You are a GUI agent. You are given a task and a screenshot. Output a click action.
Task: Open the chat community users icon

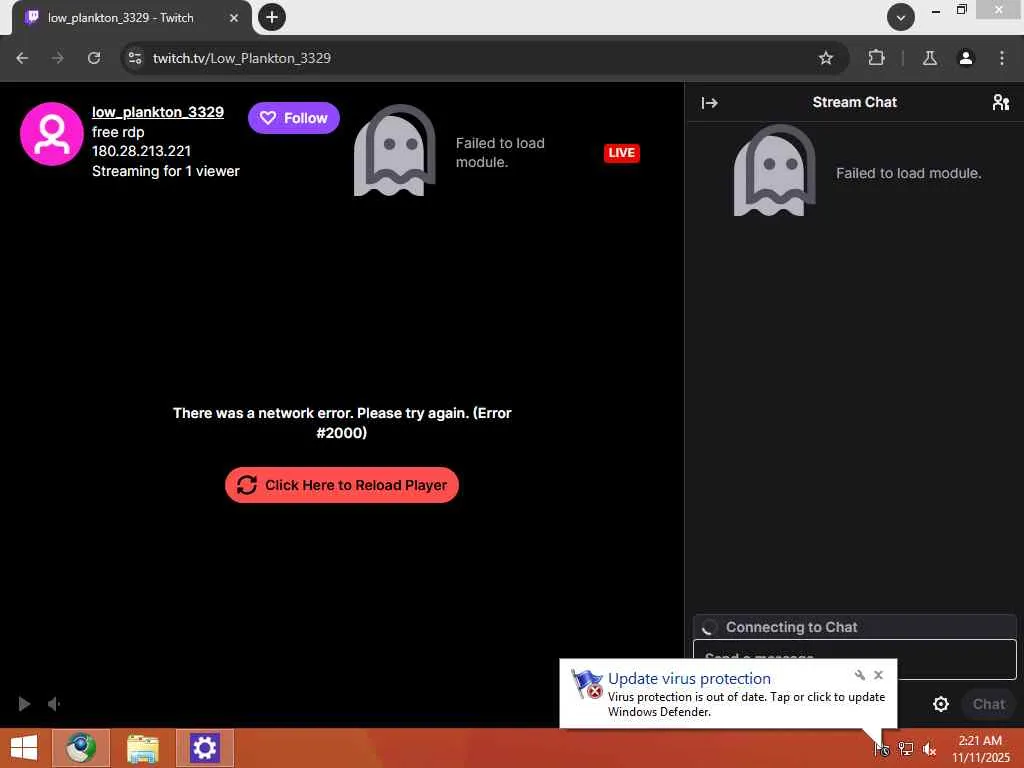point(1000,103)
